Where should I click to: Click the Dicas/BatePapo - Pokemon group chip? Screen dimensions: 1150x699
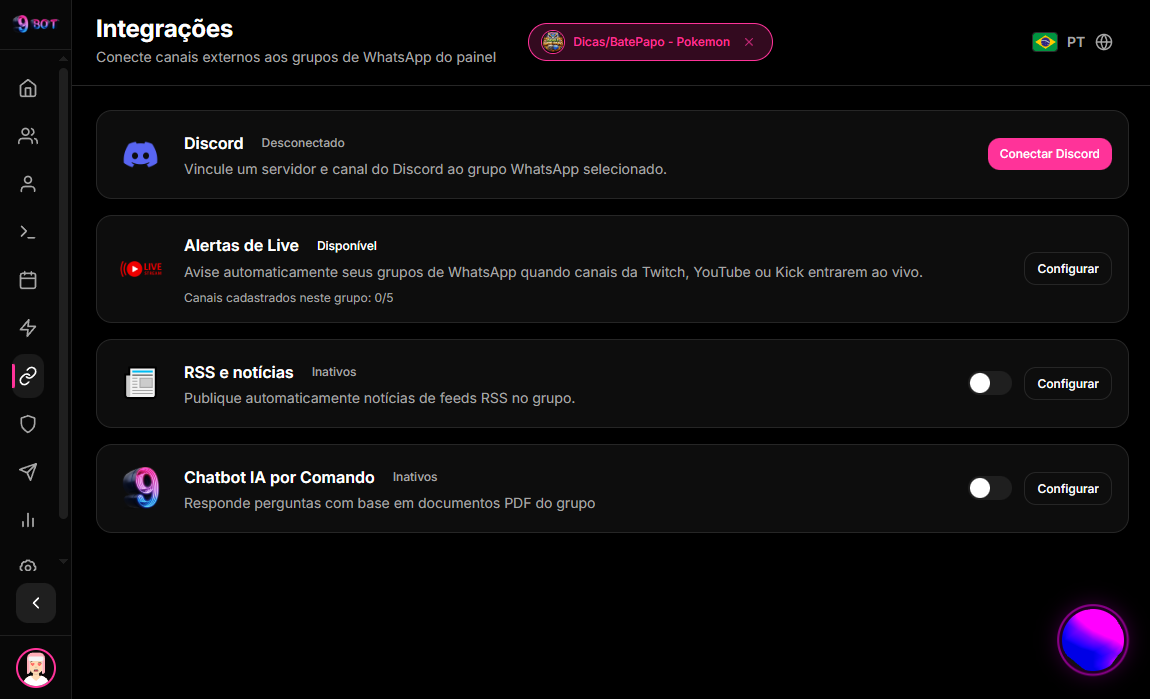click(650, 42)
